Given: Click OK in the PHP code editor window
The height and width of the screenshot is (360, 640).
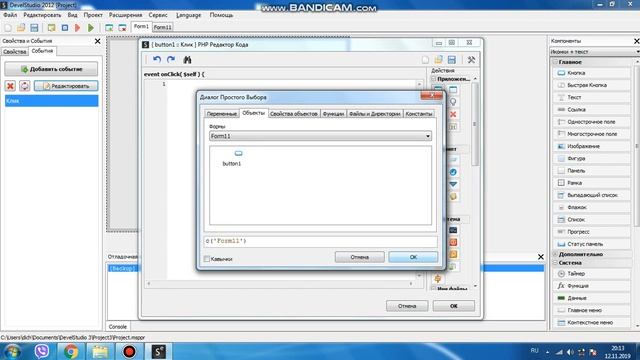Looking at the screenshot, I should pos(453,306).
